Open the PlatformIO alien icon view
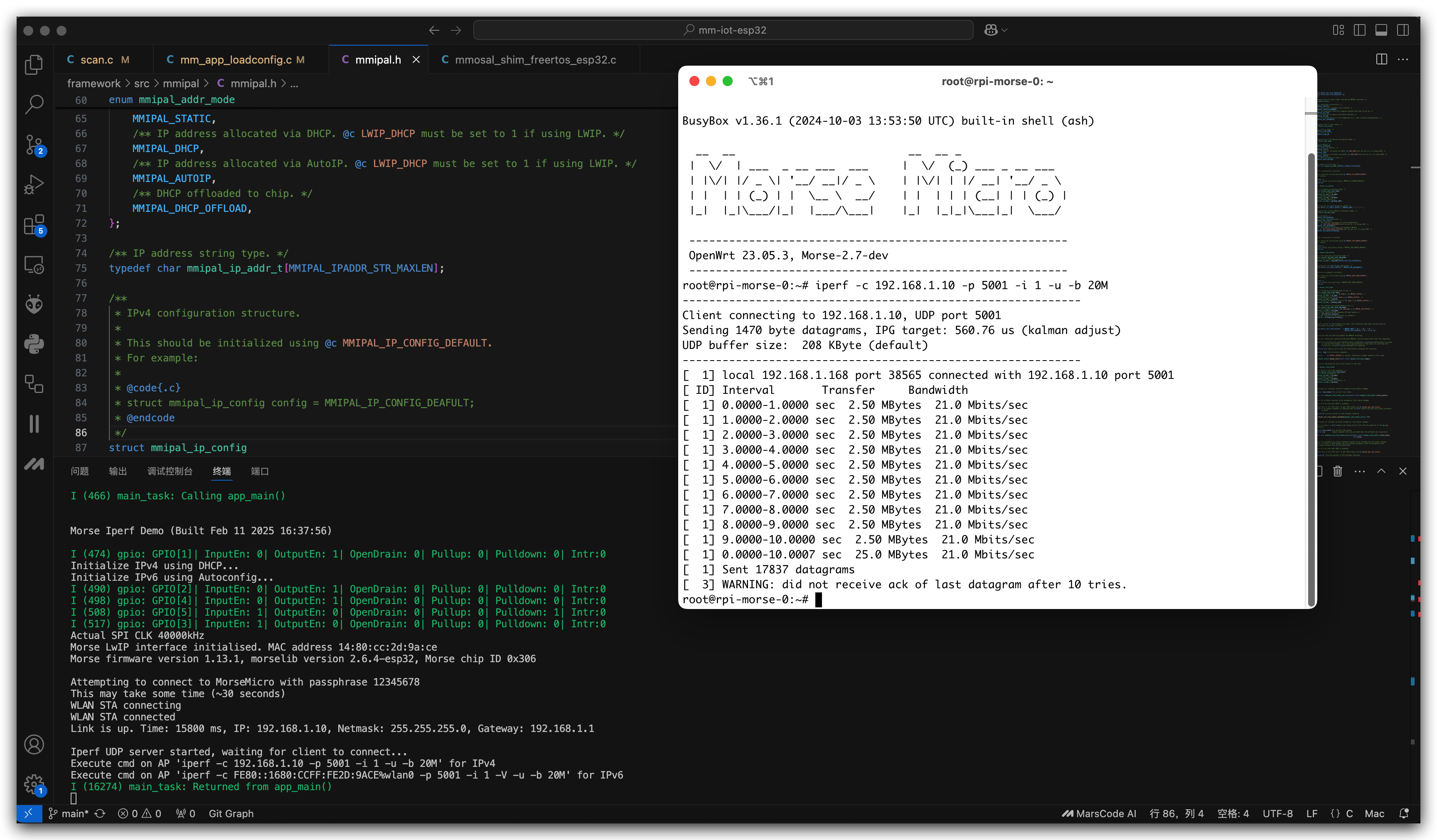This screenshot has height=840, width=1437. (x=34, y=305)
